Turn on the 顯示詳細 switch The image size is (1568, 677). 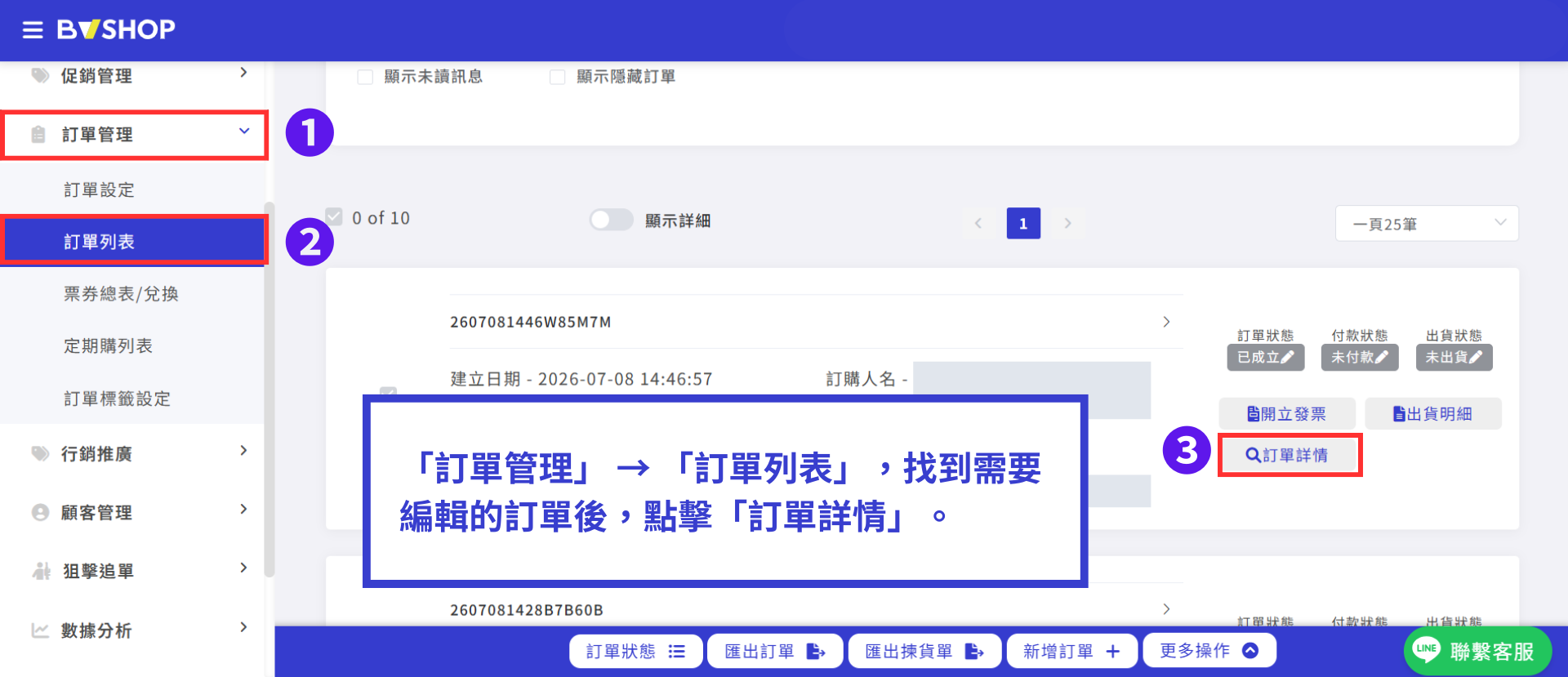[612, 220]
